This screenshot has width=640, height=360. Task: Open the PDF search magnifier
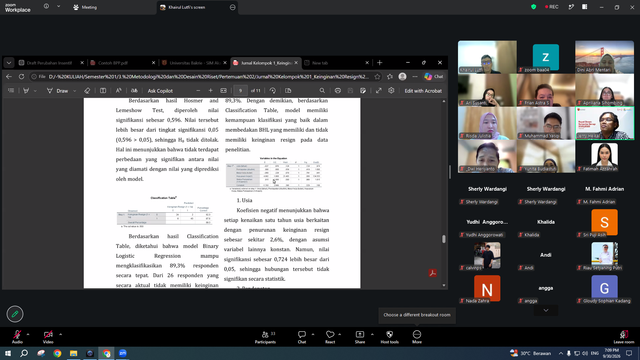click(322, 91)
